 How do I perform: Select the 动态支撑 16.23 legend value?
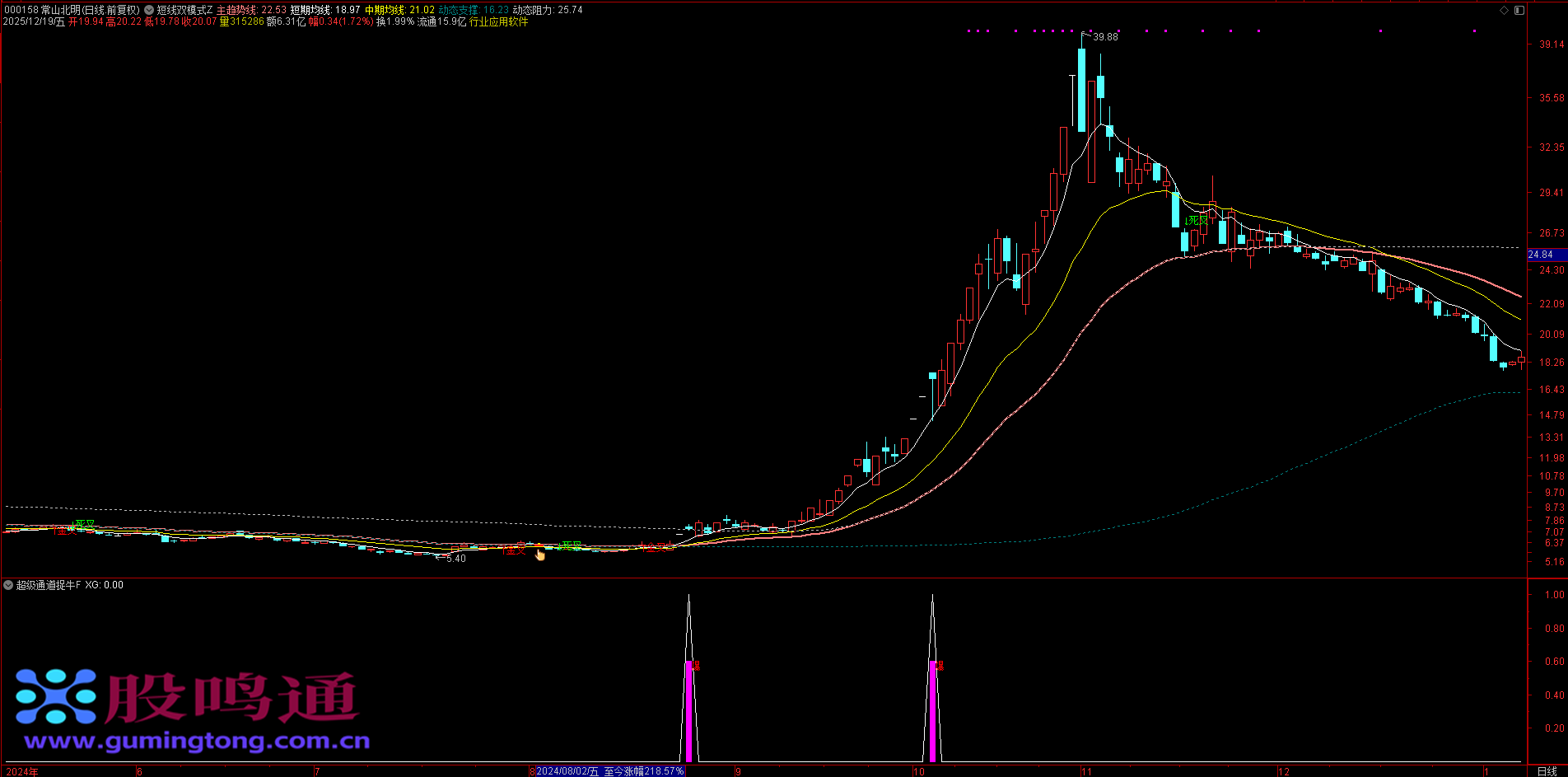(474, 10)
